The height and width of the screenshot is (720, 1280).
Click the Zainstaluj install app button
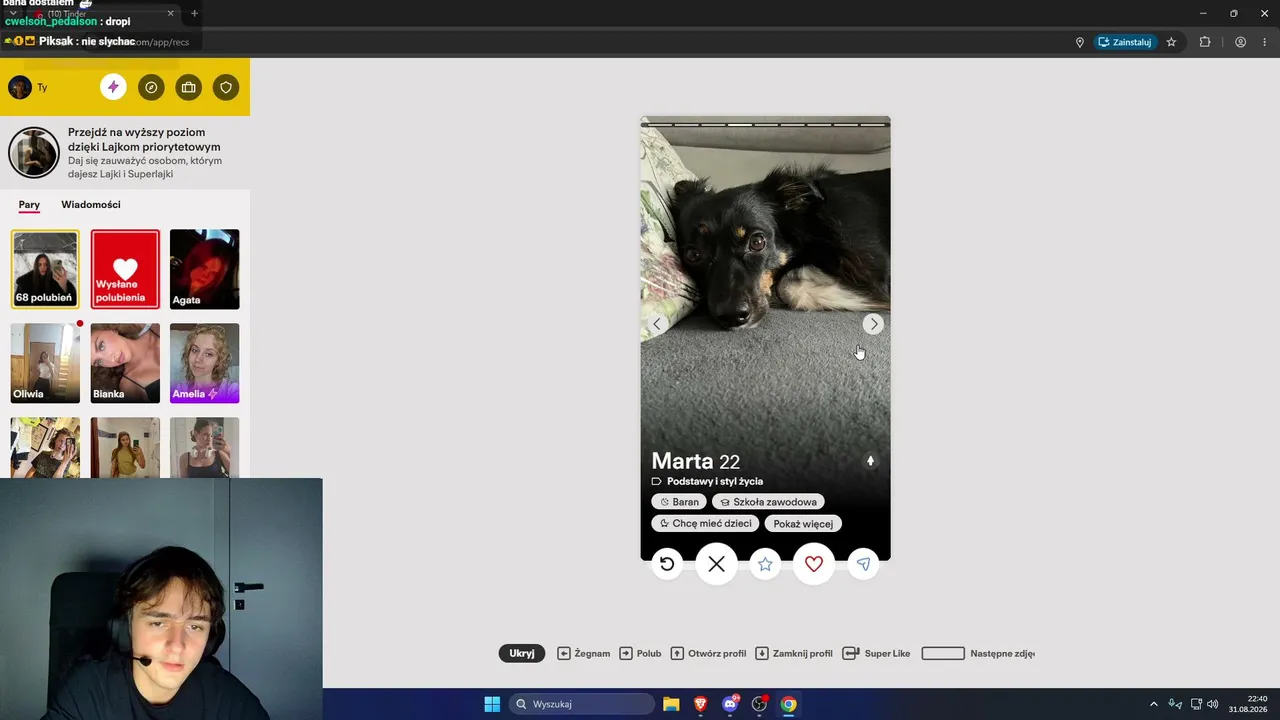click(x=1125, y=42)
